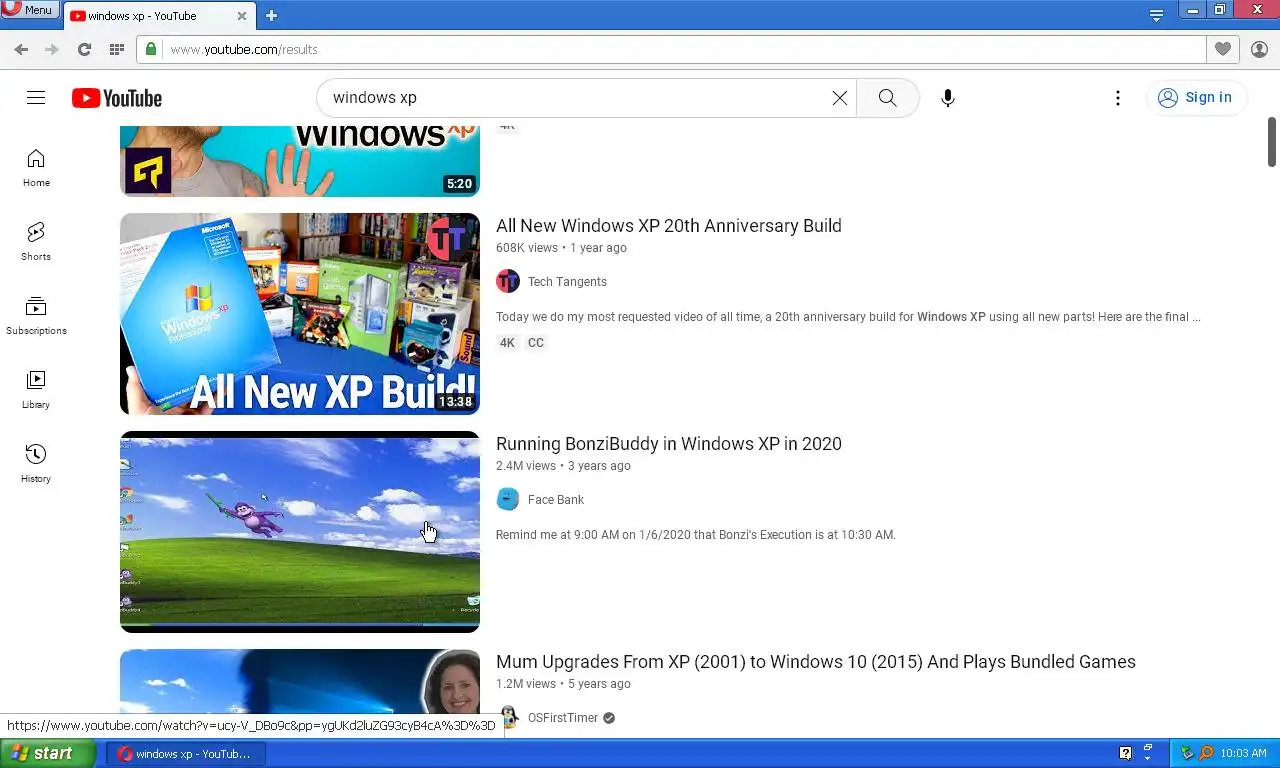This screenshot has height=768, width=1280.
Task: Open a new browser tab
Action: [271, 15]
